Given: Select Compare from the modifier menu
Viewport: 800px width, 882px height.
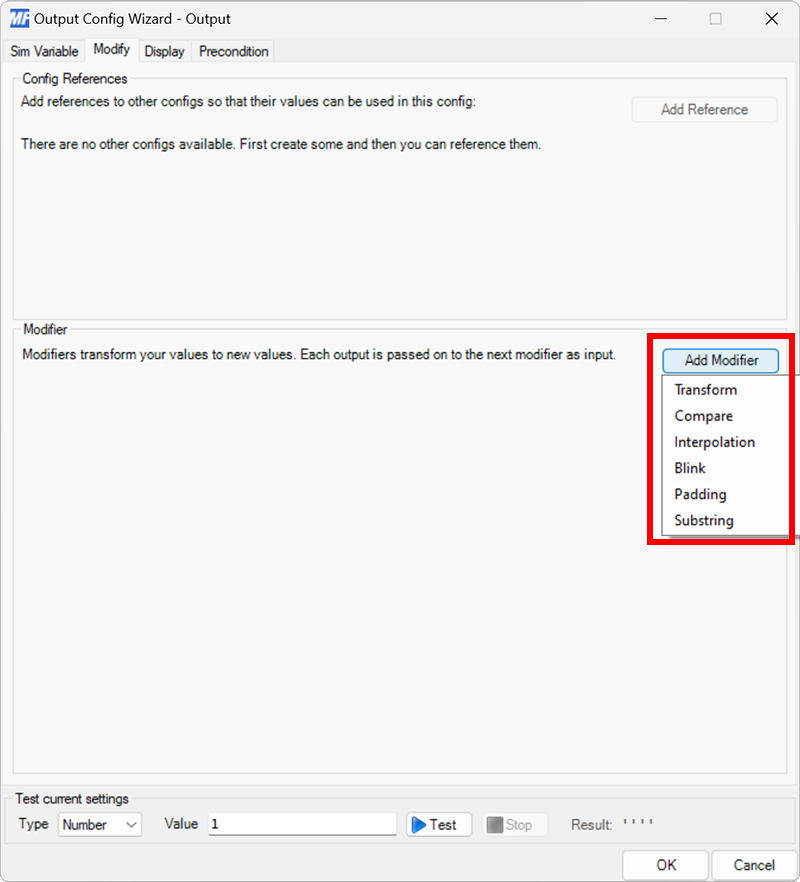Looking at the screenshot, I should point(704,415).
